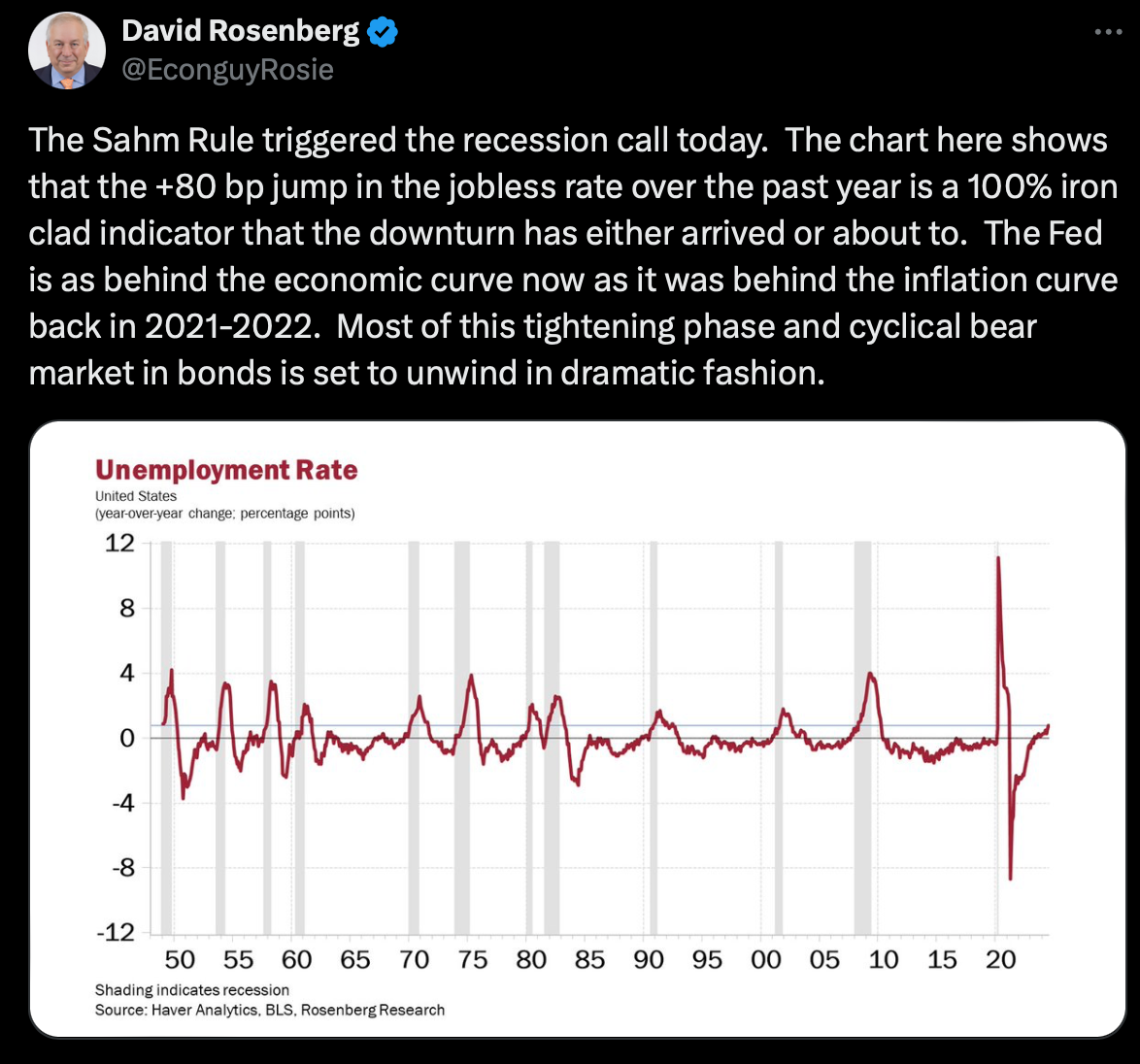Click the "12" y-axis label

[x=119, y=544]
